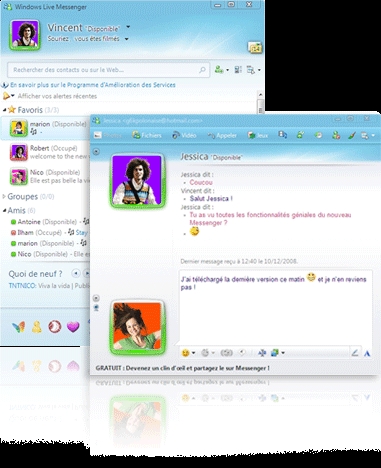This screenshot has width=381, height=468.
Task: Click the yellow Messenger buddy icon at bottom
Action: click(37, 327)
